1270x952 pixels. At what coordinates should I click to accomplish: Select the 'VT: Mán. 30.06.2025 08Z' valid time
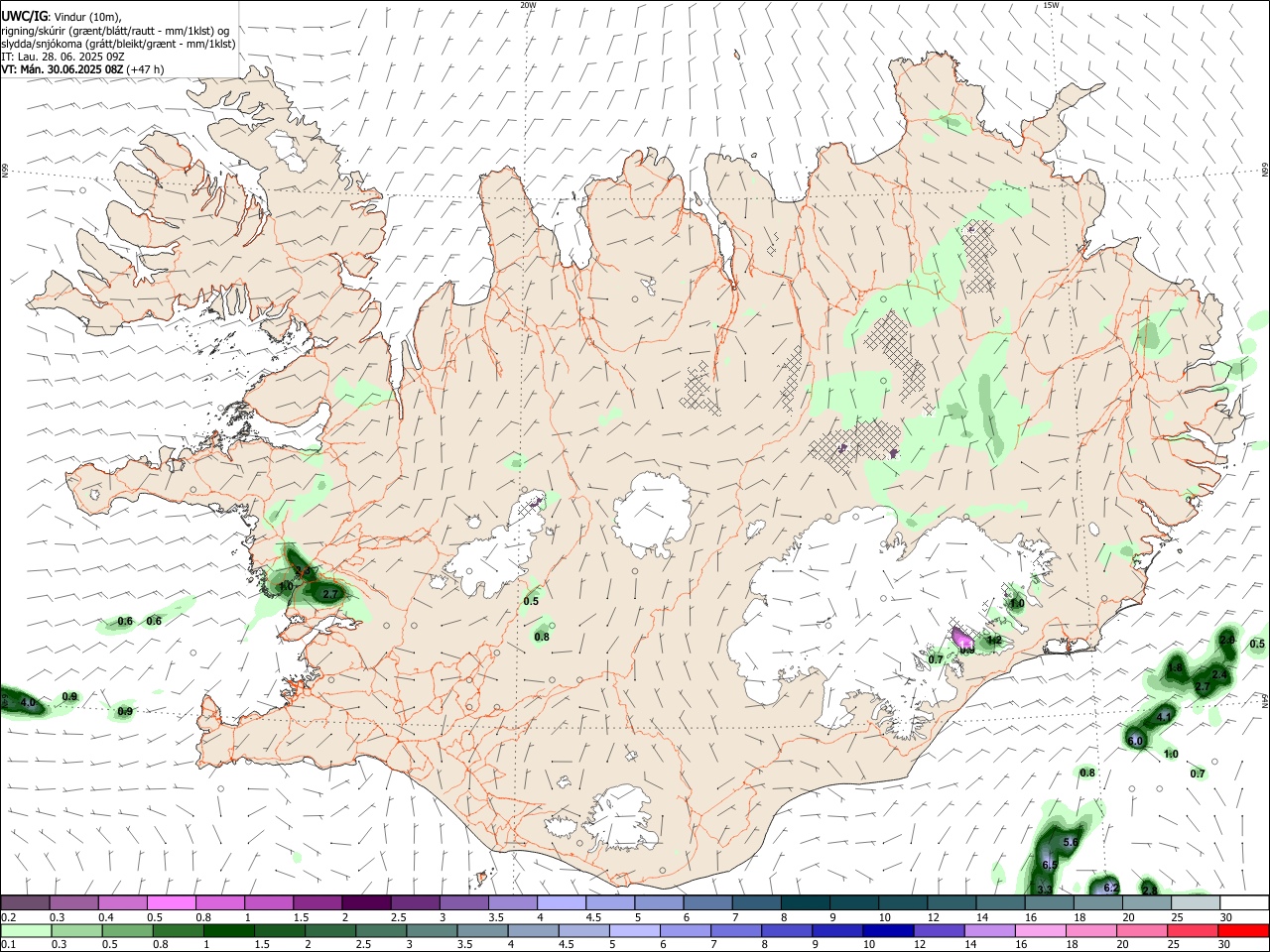click(x=63, y=69)
